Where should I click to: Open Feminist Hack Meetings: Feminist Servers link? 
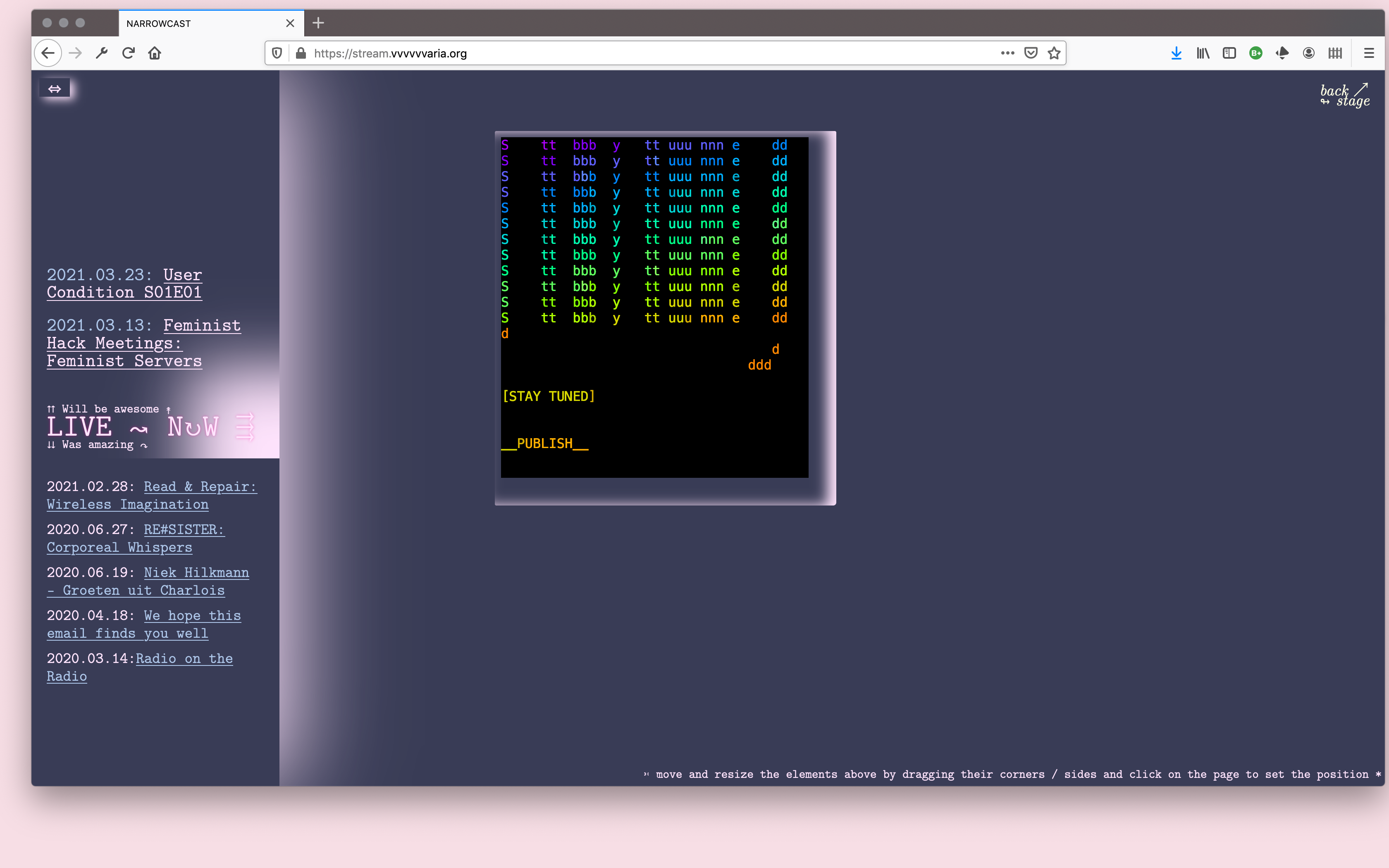[x=143, y=343]
